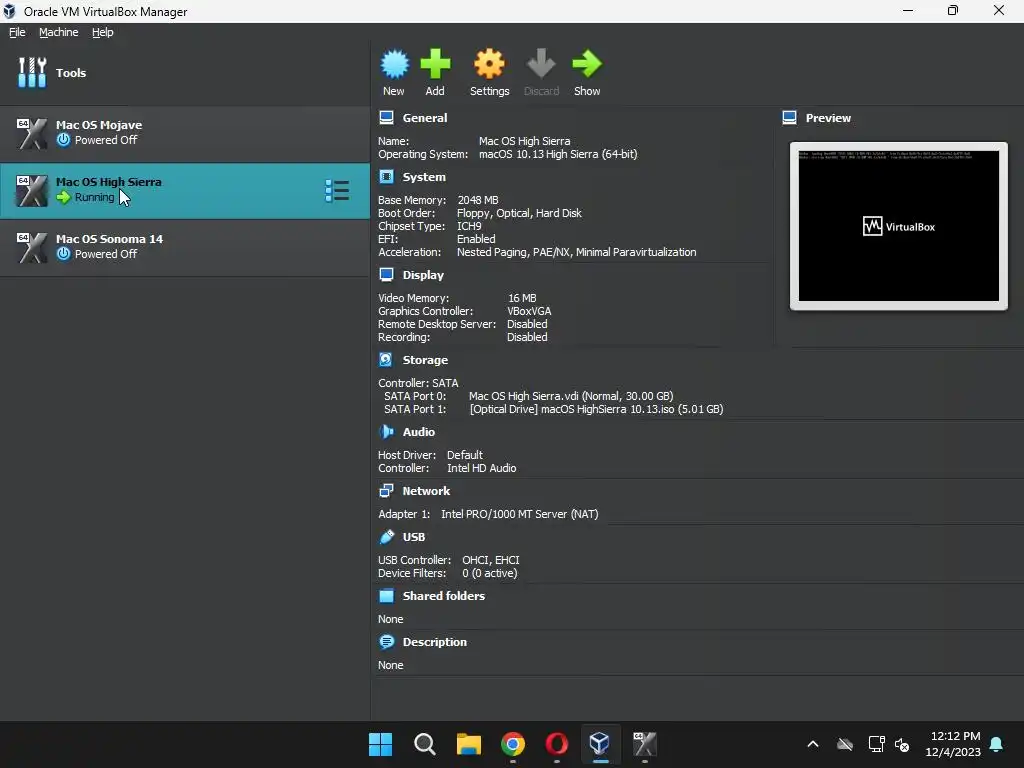
Task: Select the Mac OS High Sierra running machine
Action: click(185, 191)
